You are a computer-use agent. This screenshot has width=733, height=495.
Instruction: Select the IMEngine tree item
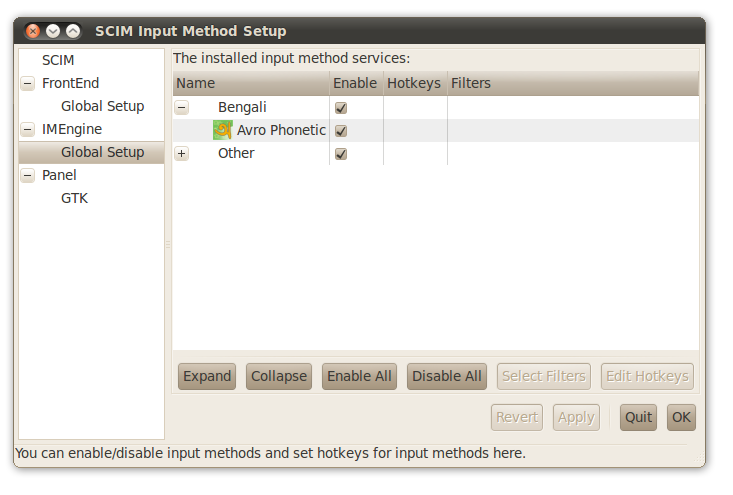tap(72, 129)
